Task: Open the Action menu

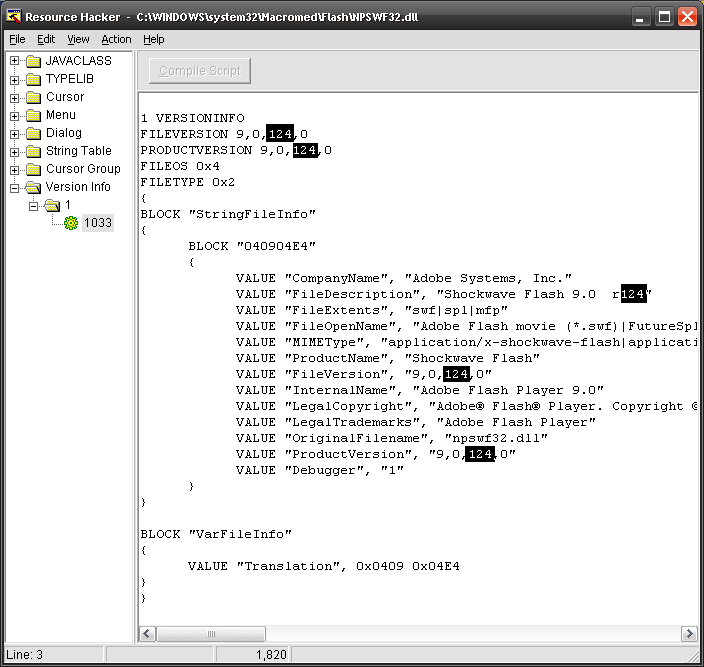Action: tap(116, 39)
